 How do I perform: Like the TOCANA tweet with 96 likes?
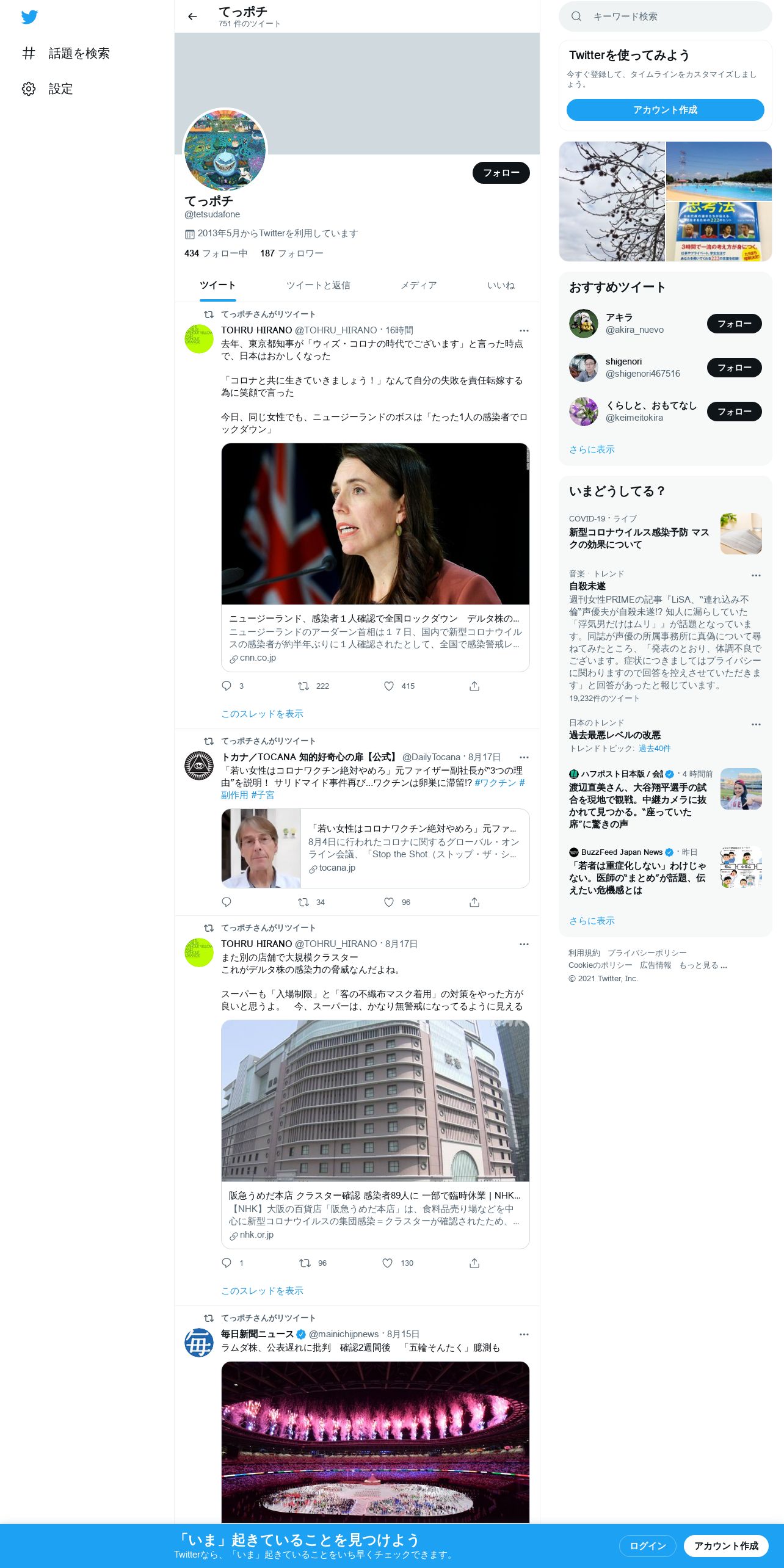[389, 902]
